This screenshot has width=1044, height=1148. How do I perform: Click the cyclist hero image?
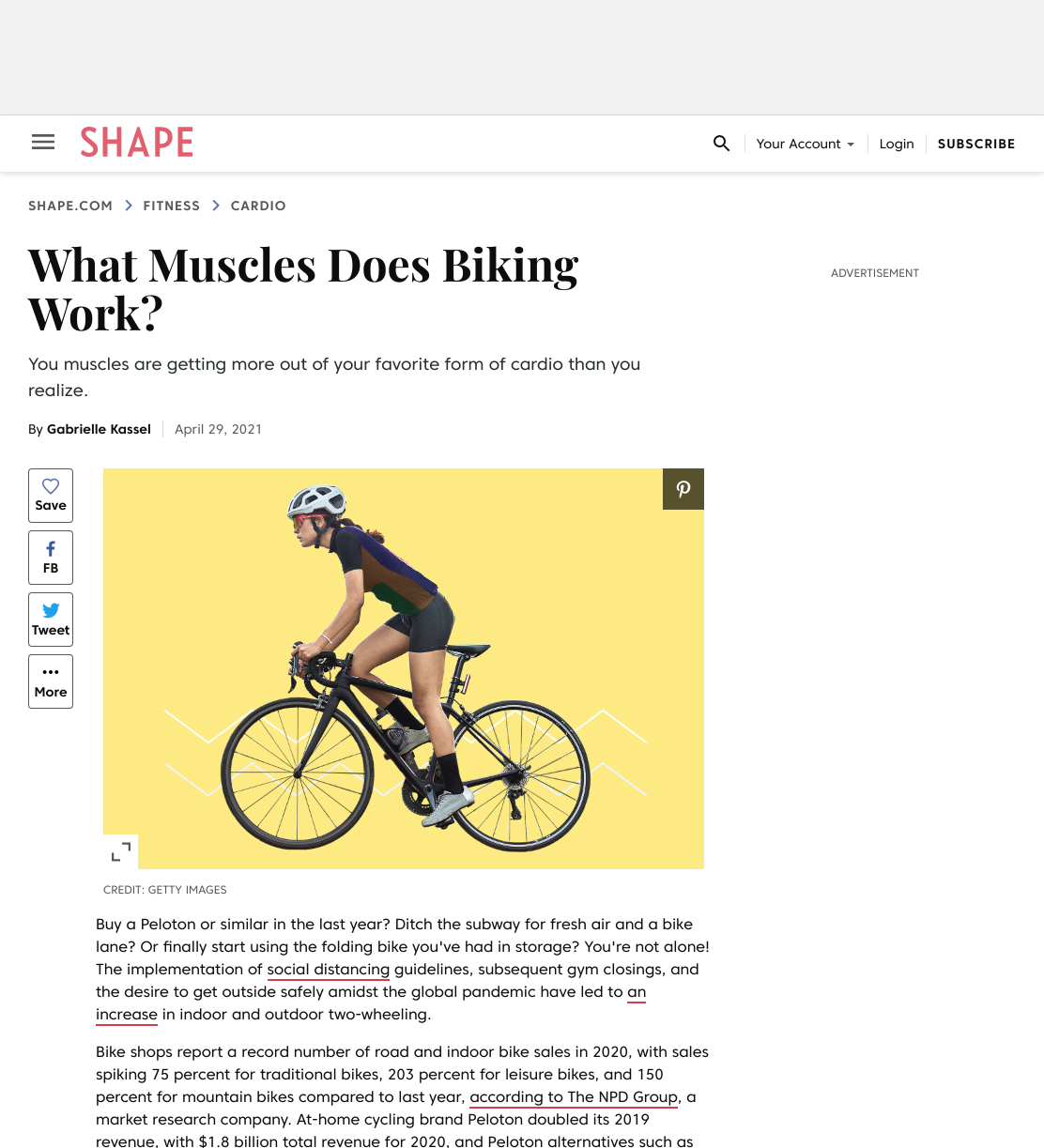(404, 668)
